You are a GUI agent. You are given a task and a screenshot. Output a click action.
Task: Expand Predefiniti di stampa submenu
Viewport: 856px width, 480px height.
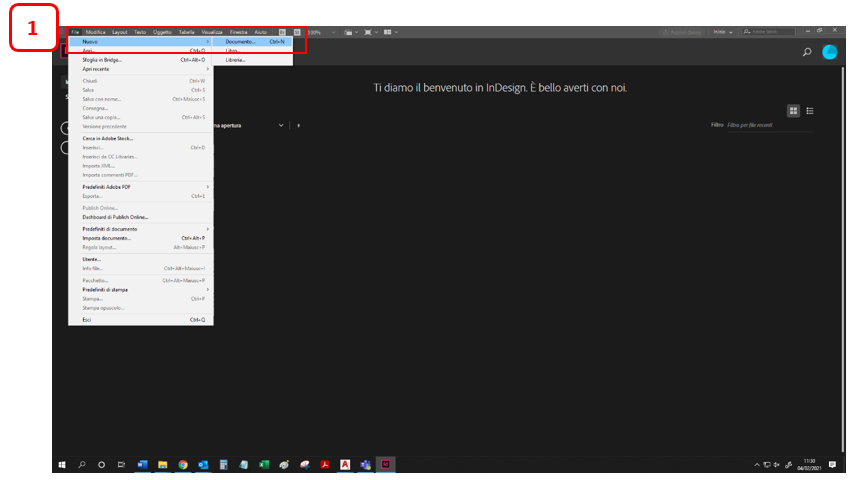coord(141,290)
